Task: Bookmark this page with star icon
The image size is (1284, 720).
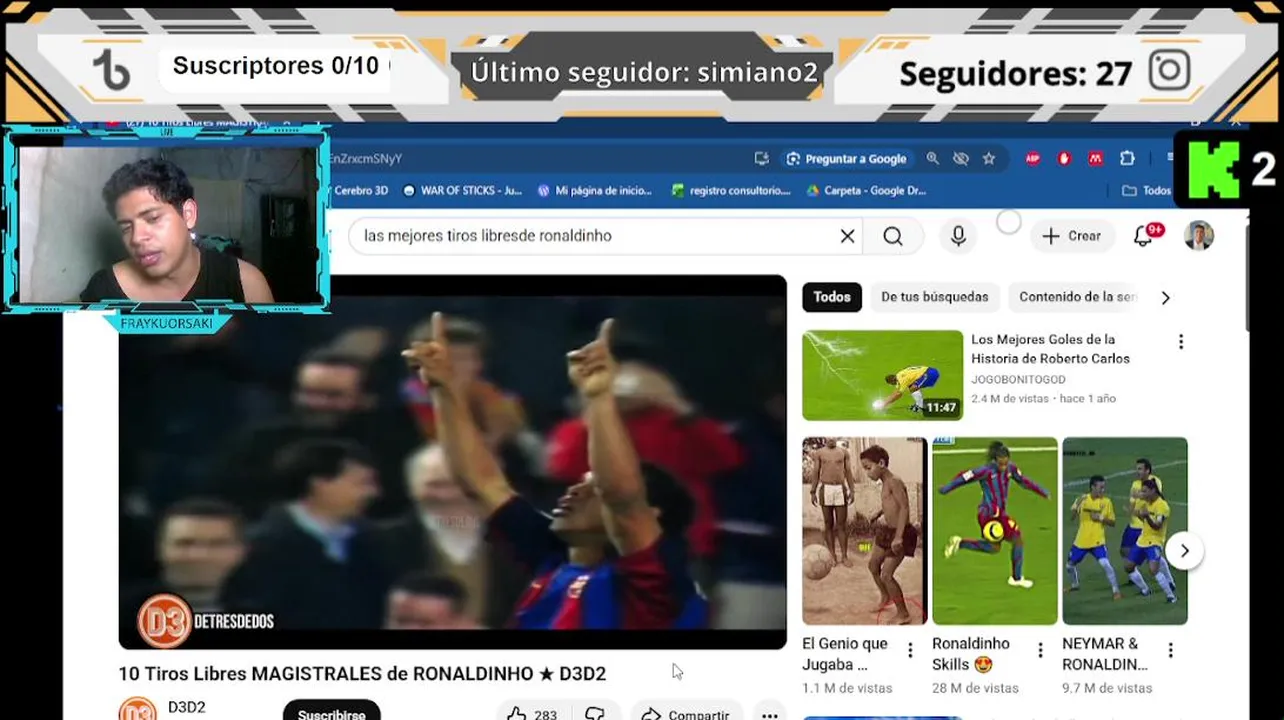Action: 989,159
